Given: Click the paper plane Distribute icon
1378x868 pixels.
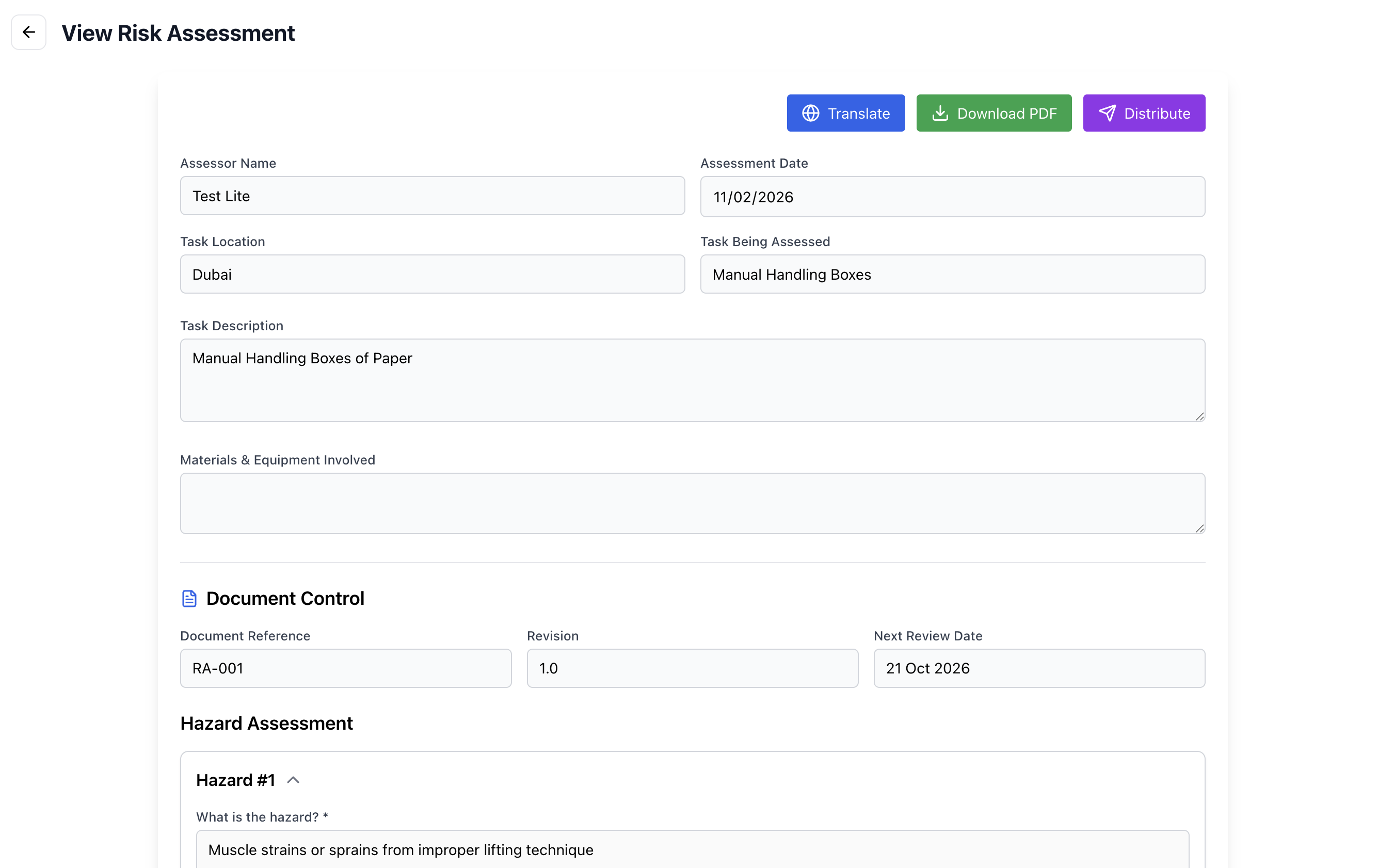Looking at the screenshot, I should coord(1107,114).
